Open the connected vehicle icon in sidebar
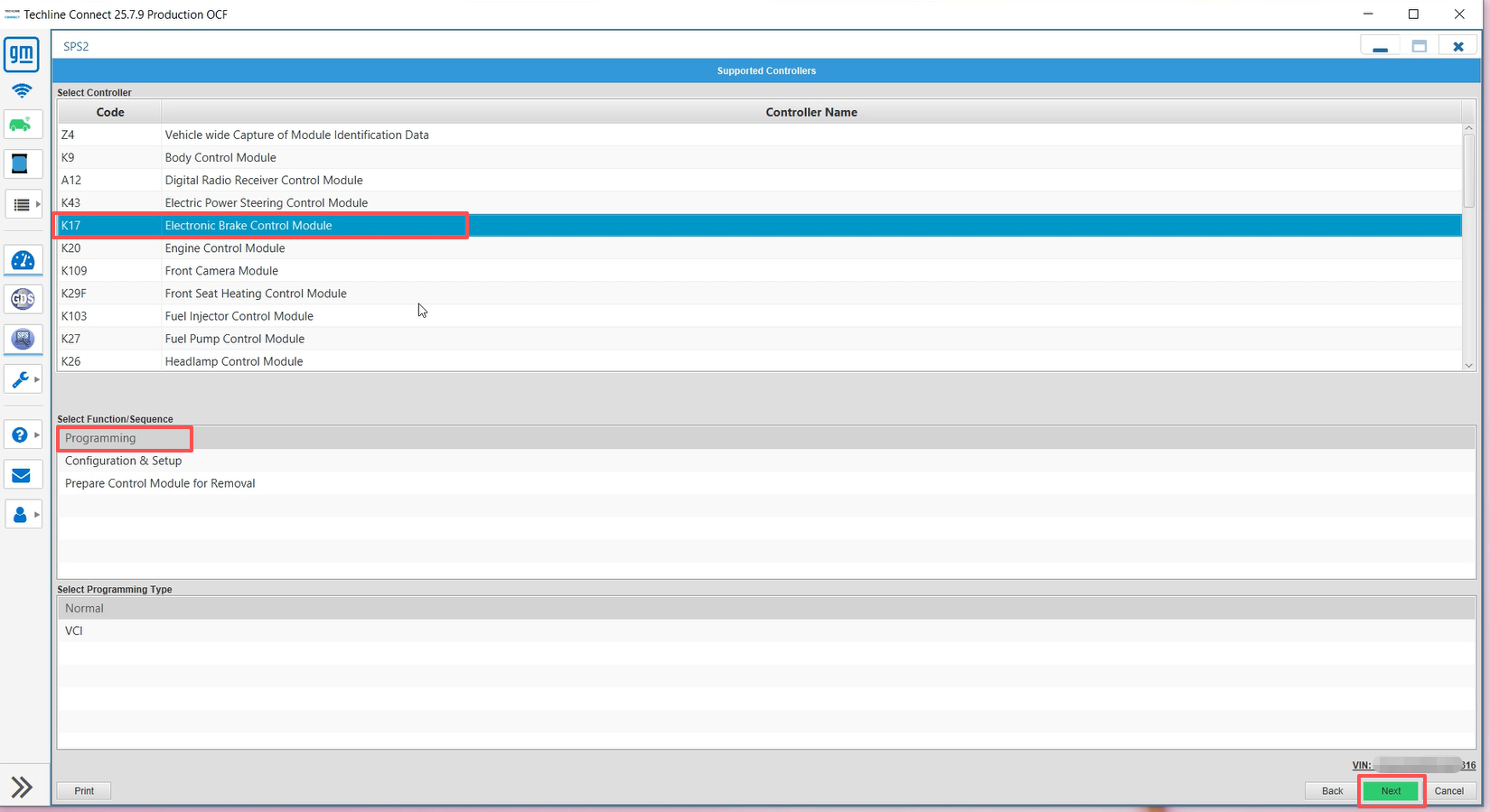1490x812 pixels. coord(22,125)
